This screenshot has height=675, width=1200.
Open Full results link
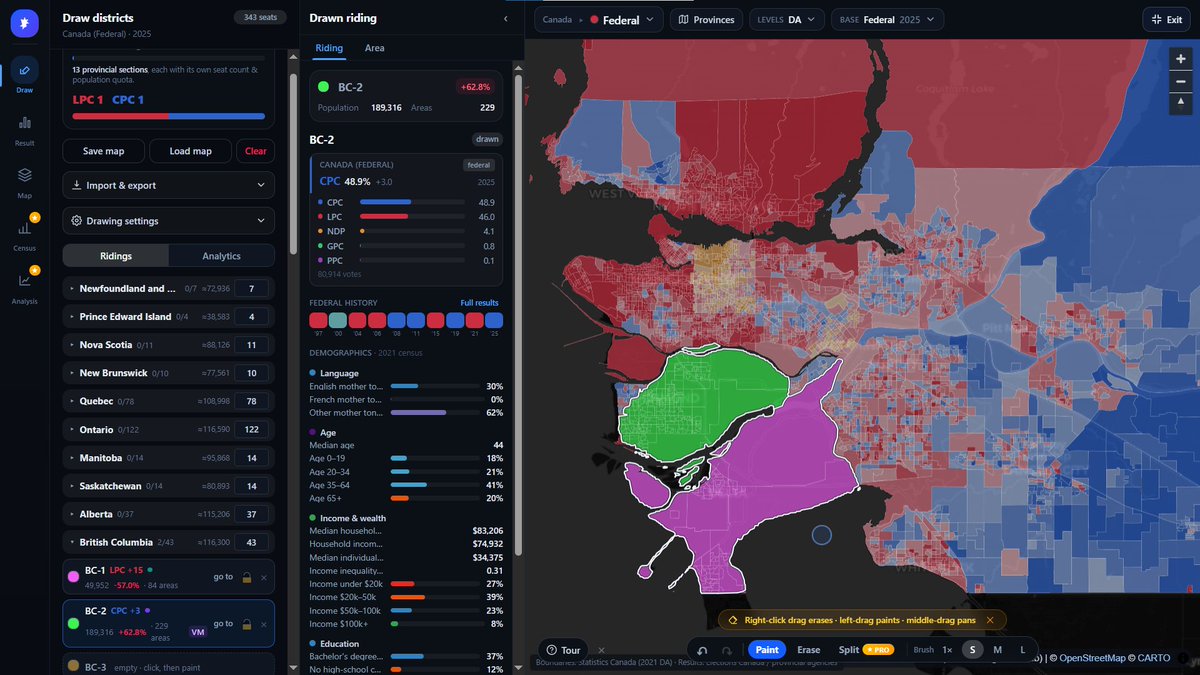[479, 302]
